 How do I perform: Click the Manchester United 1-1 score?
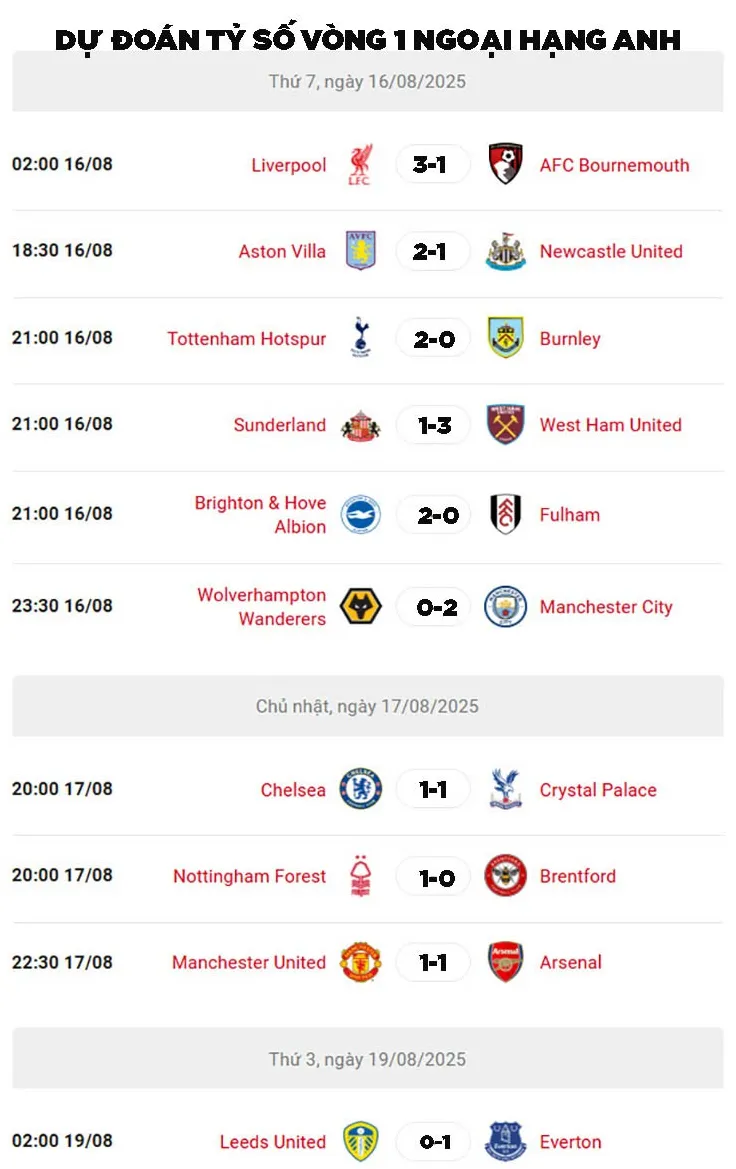[433, 962]
